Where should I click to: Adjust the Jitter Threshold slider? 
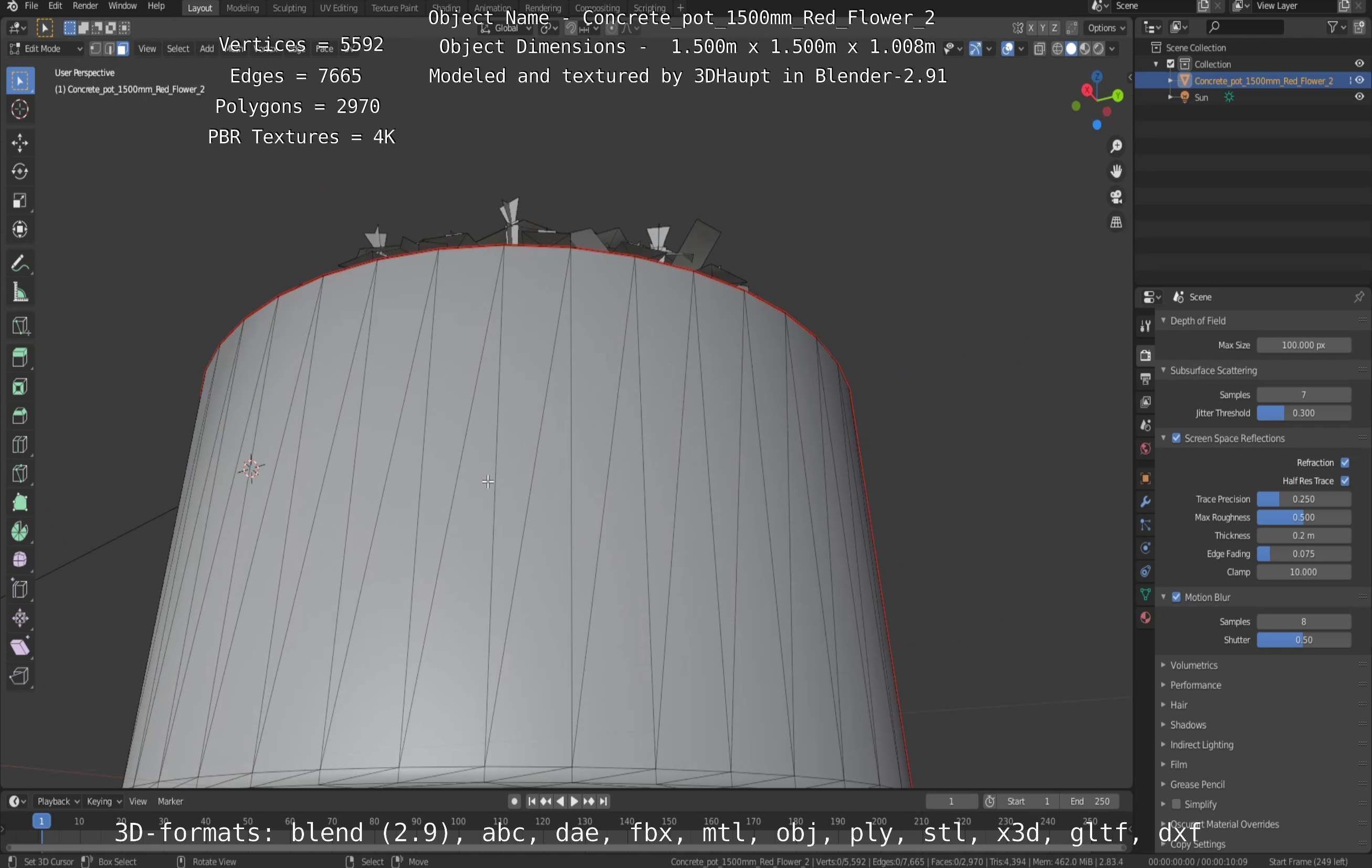[x=1304, y=413]
